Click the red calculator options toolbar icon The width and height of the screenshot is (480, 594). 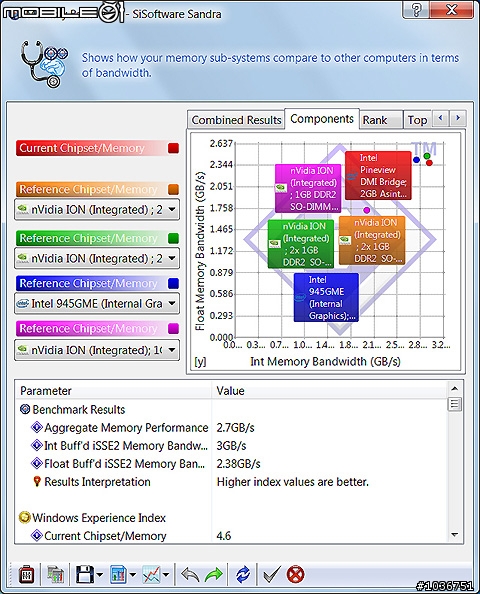pos(27,575)
